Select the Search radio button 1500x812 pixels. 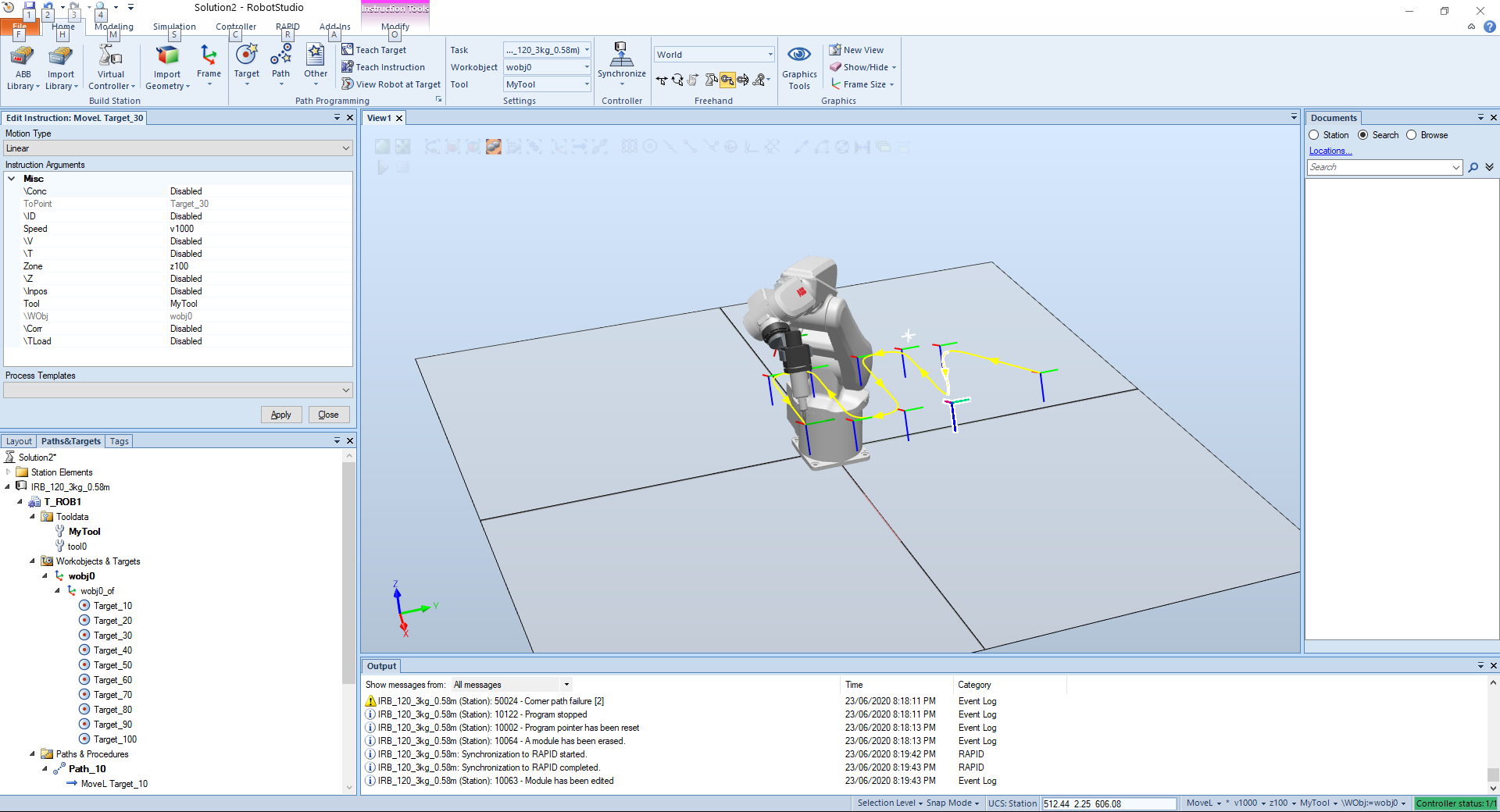[1363, 135]
